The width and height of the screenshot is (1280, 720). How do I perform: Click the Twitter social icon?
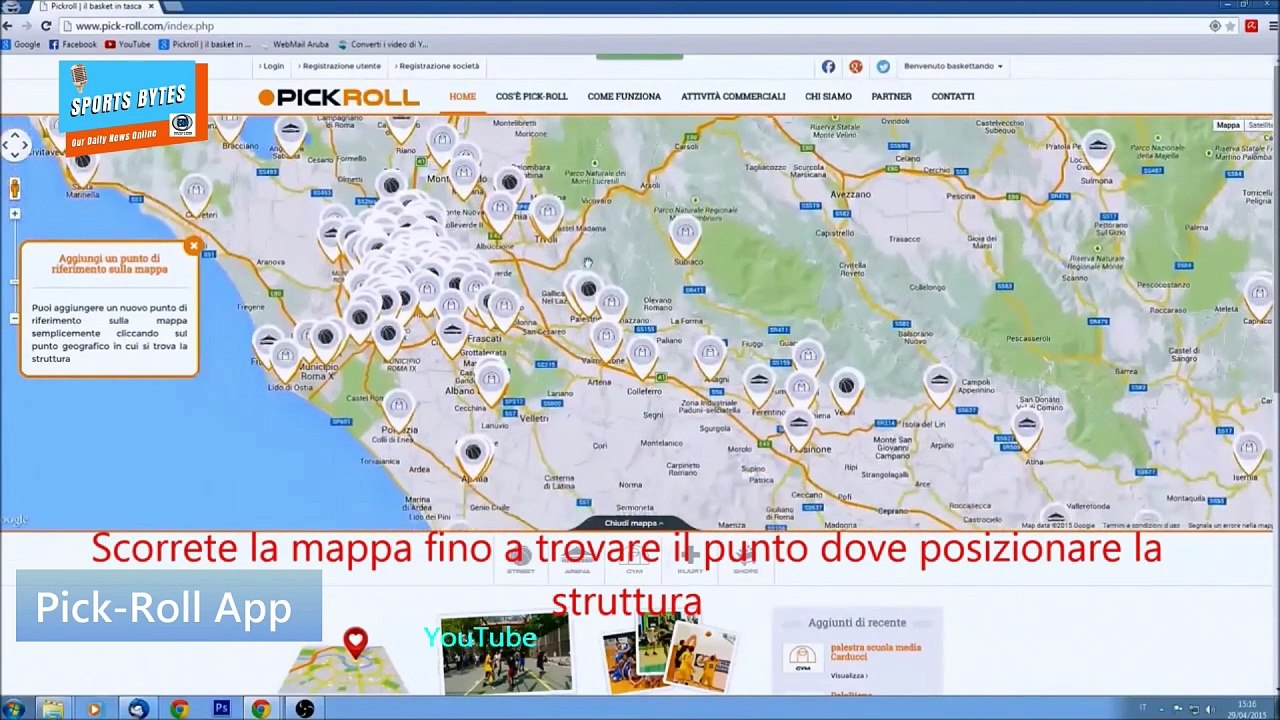[883, 66]
